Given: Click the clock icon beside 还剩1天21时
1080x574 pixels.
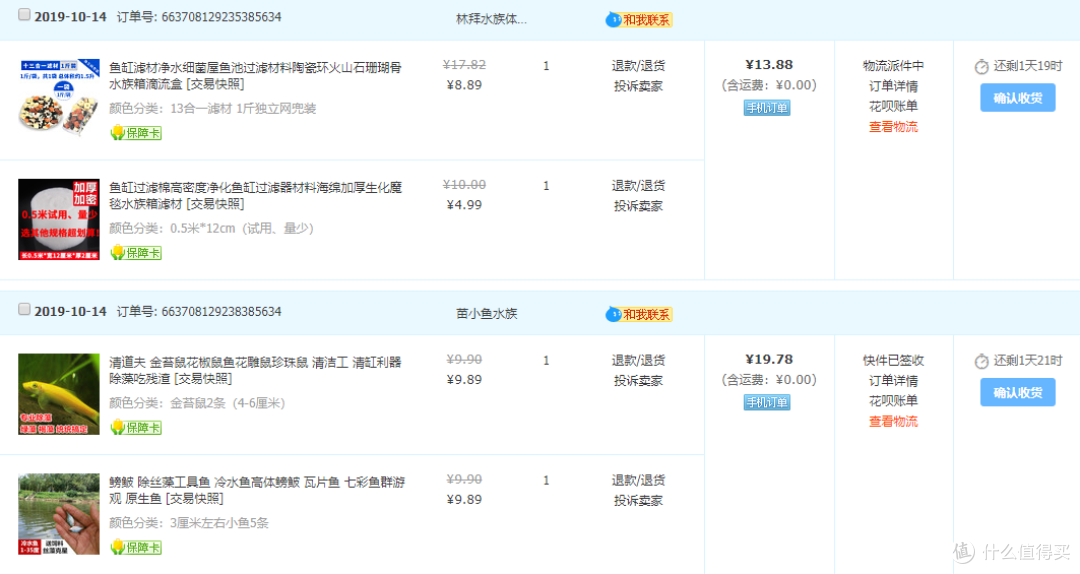Looking at the screenshot, I should pyautogui.click(x=982, y=361).
